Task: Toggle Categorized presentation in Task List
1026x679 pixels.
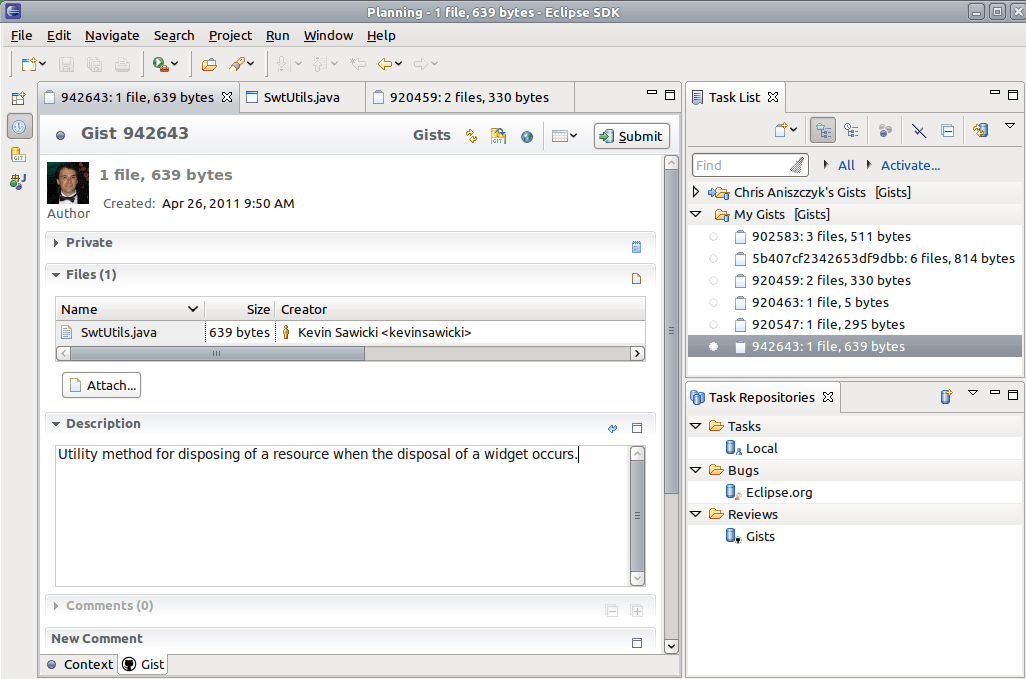Action: (823, 130)
